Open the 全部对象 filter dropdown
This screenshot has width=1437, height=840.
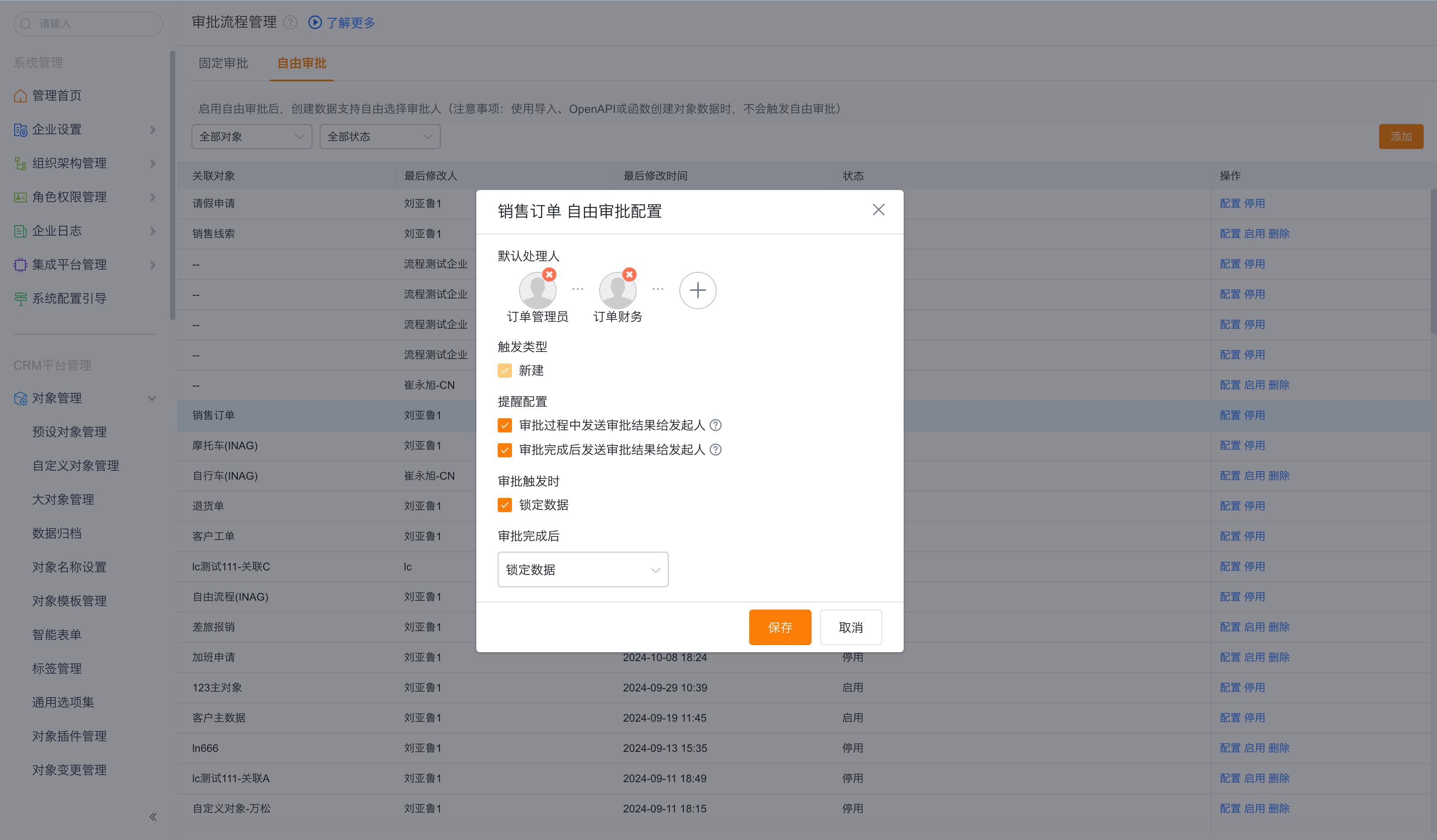coord(252,137)
